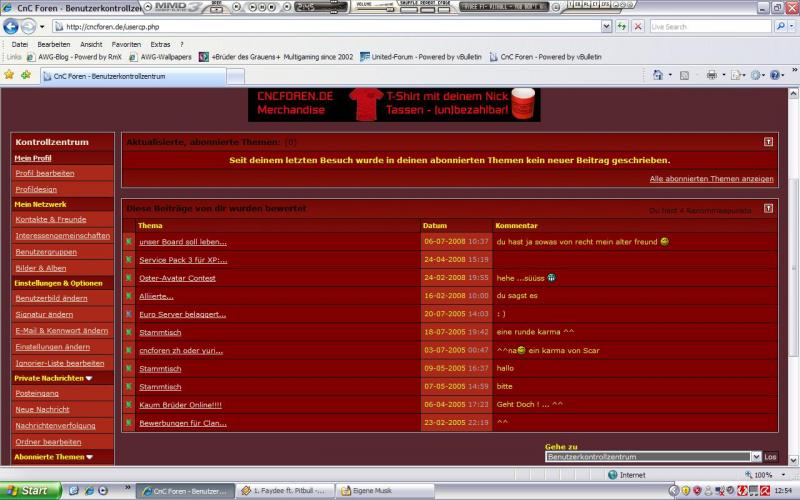Click green karma icon beside Allierte thread
800x500 pixels.
click(128, 296)
